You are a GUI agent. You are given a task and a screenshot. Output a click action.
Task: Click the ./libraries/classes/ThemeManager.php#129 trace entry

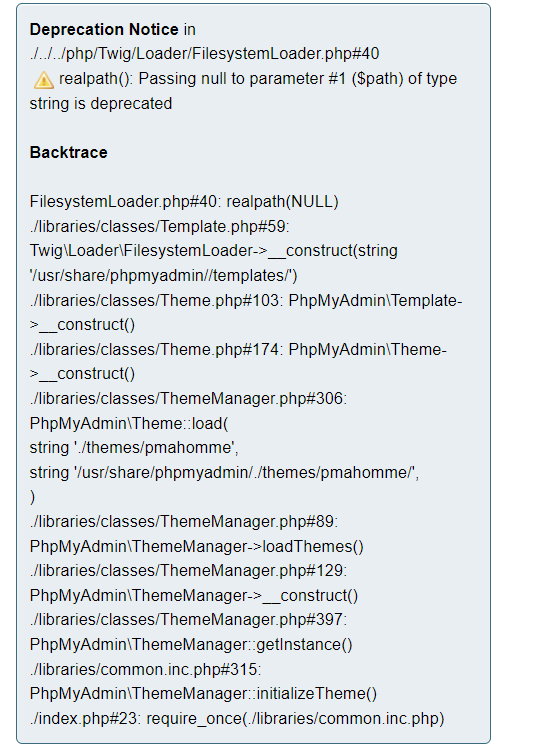(188, 571)
